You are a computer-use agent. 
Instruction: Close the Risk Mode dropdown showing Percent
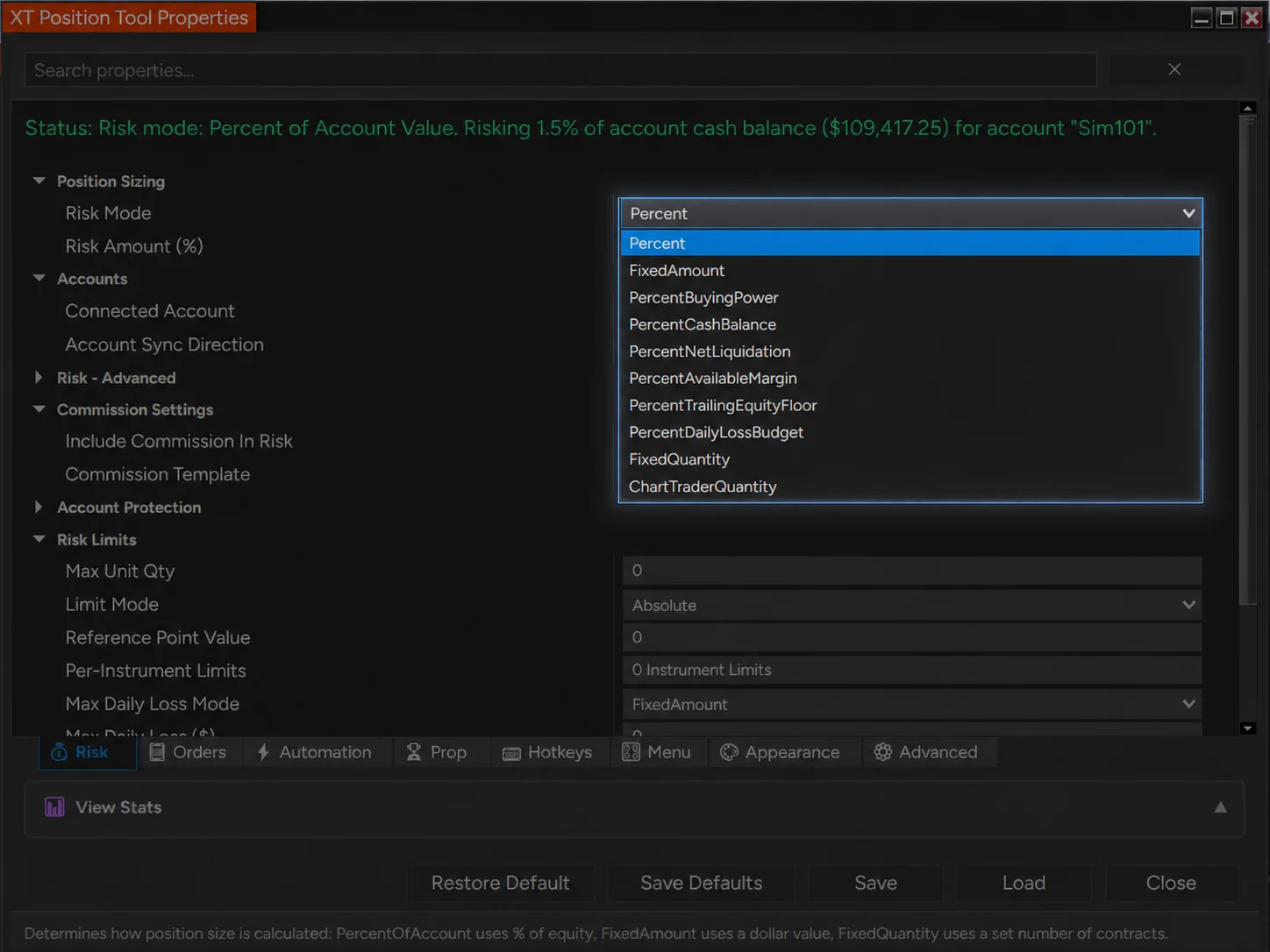click(910, 213)
